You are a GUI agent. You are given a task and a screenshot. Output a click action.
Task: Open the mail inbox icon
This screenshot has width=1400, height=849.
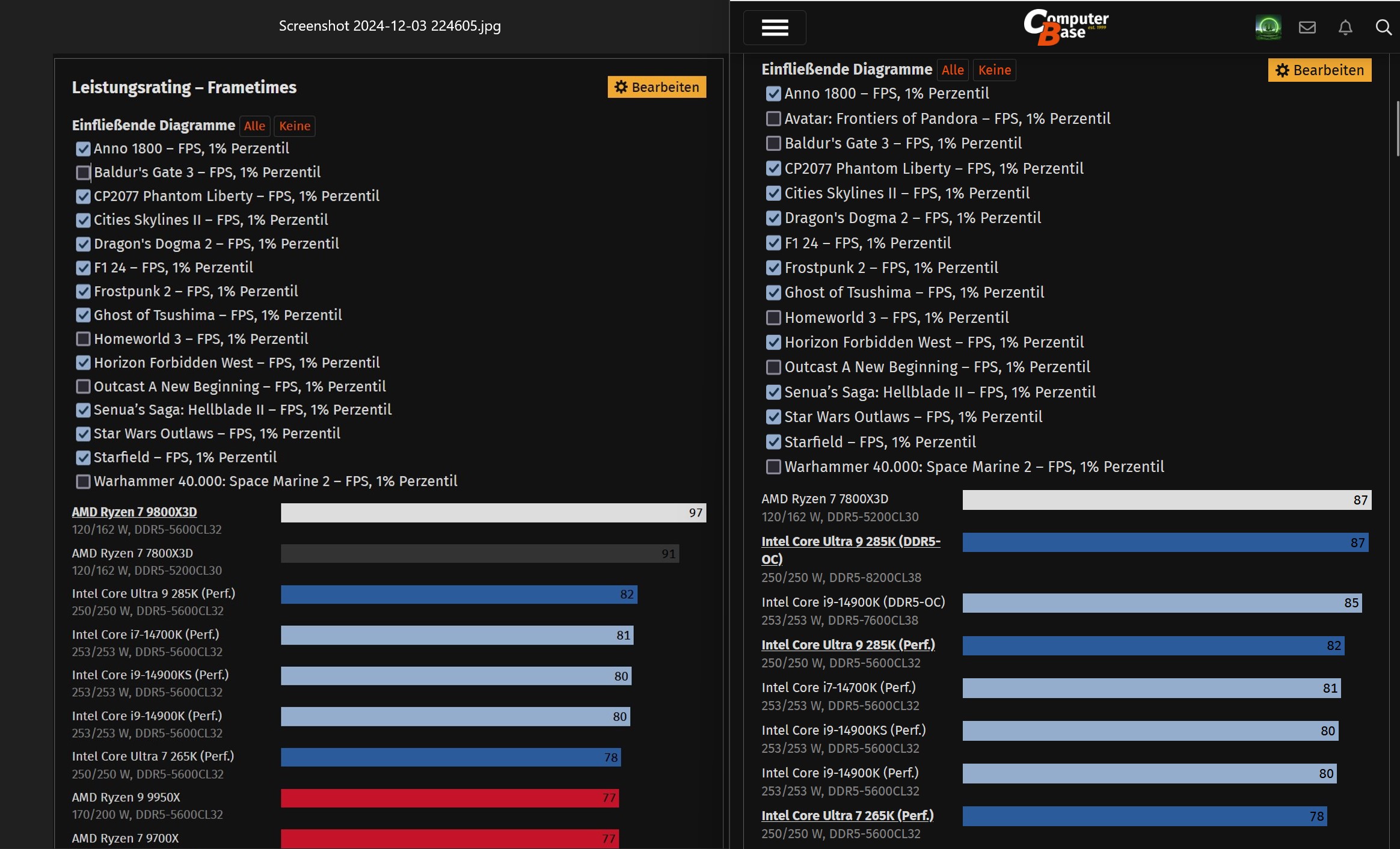pyautogui.click(x=1307, y=28)
